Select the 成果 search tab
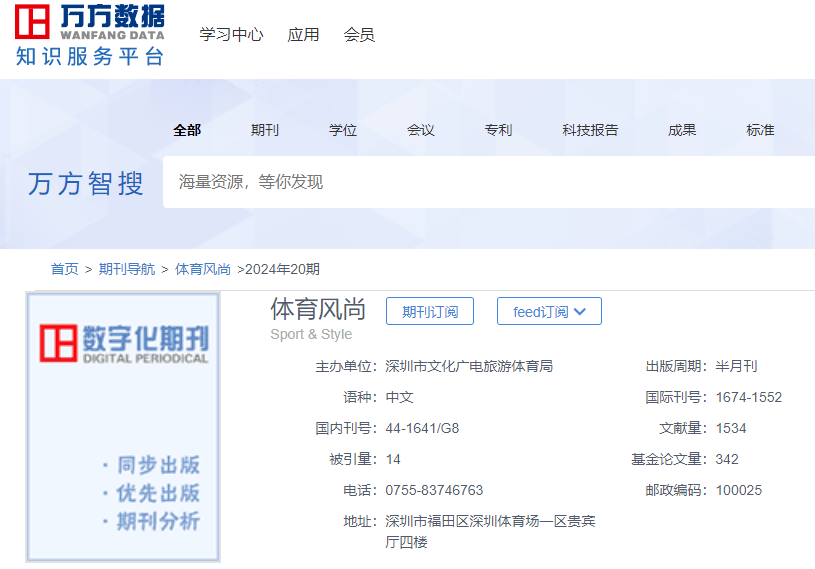The width and height of the screenshot is (815, 569). tap(682, 130)
